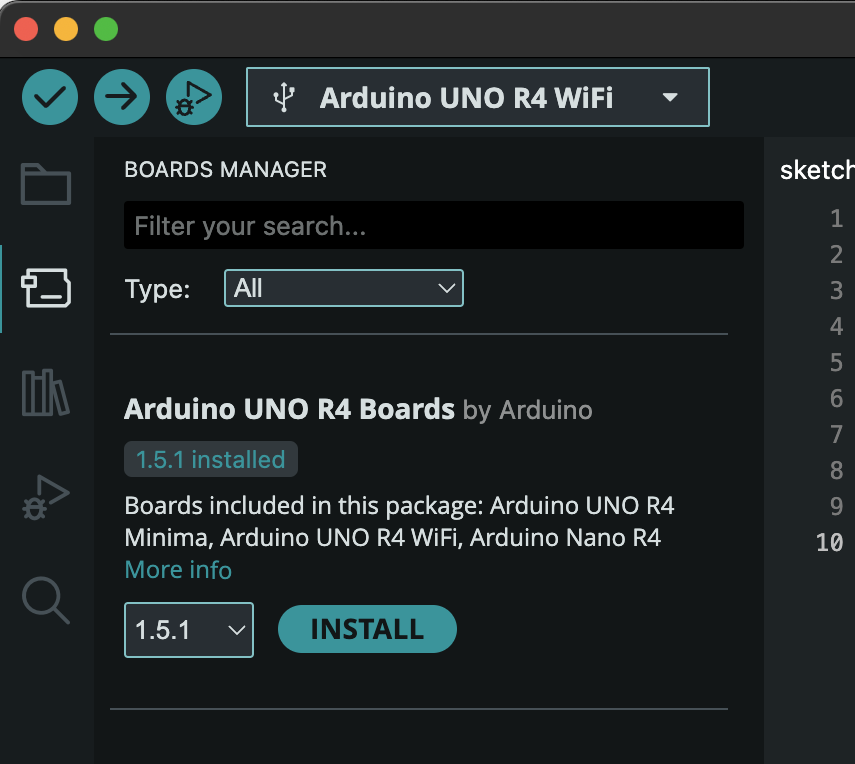Open the More info link
This screenshot has width=855, height=764.
(x=178, y=569)
